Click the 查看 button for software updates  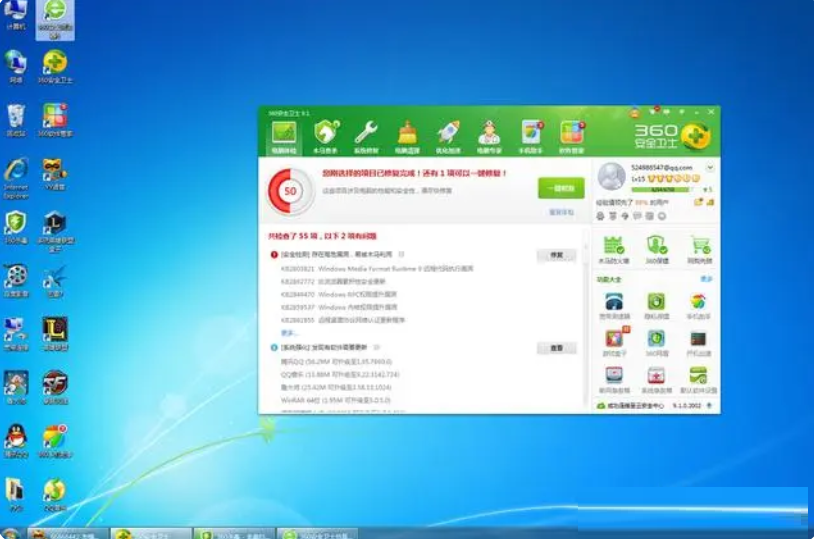(557, 348)
